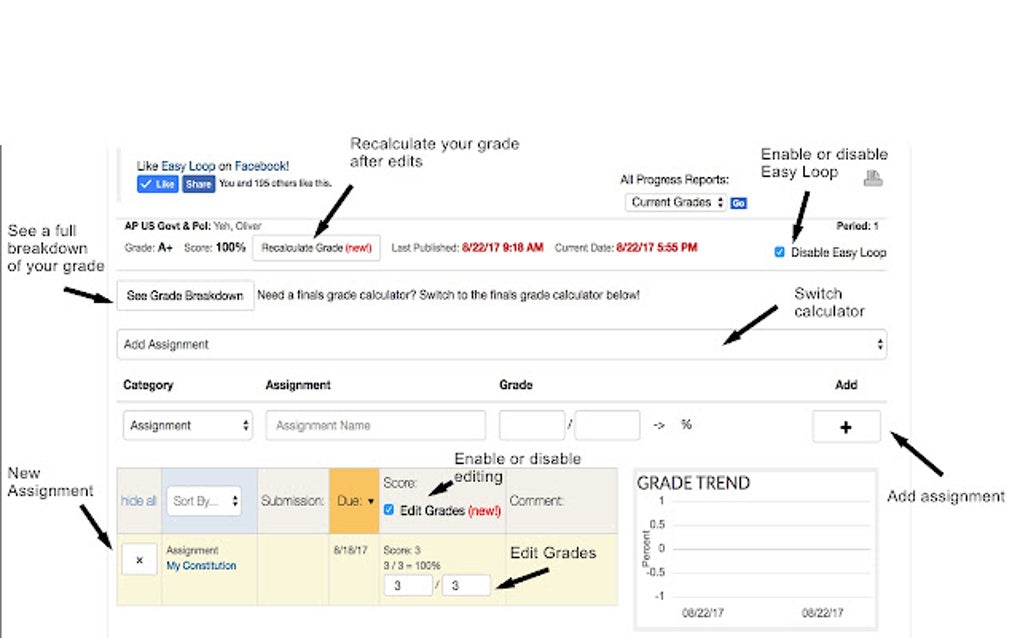The width and height of the screenshot is (1020, 638).
Task: Click the Recalculate Grade button
Action: 317,247
